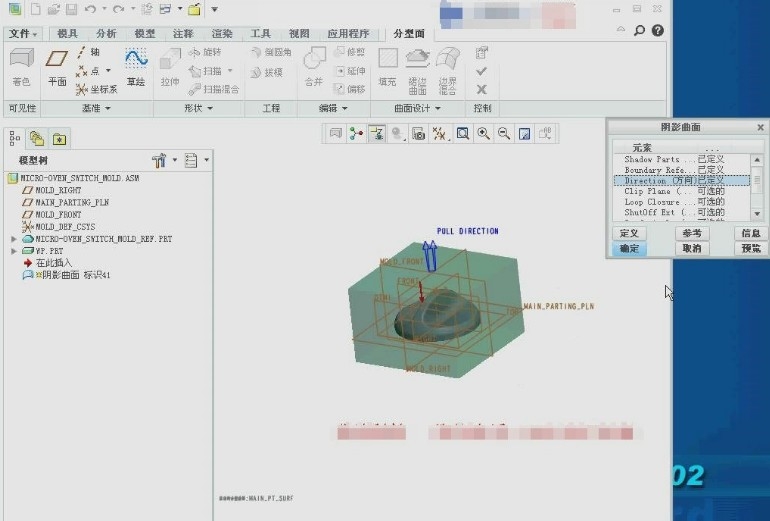Screen dimensions: 770x521
Task: Expand the 编辑 group dropdown
Action: (333, 109)
